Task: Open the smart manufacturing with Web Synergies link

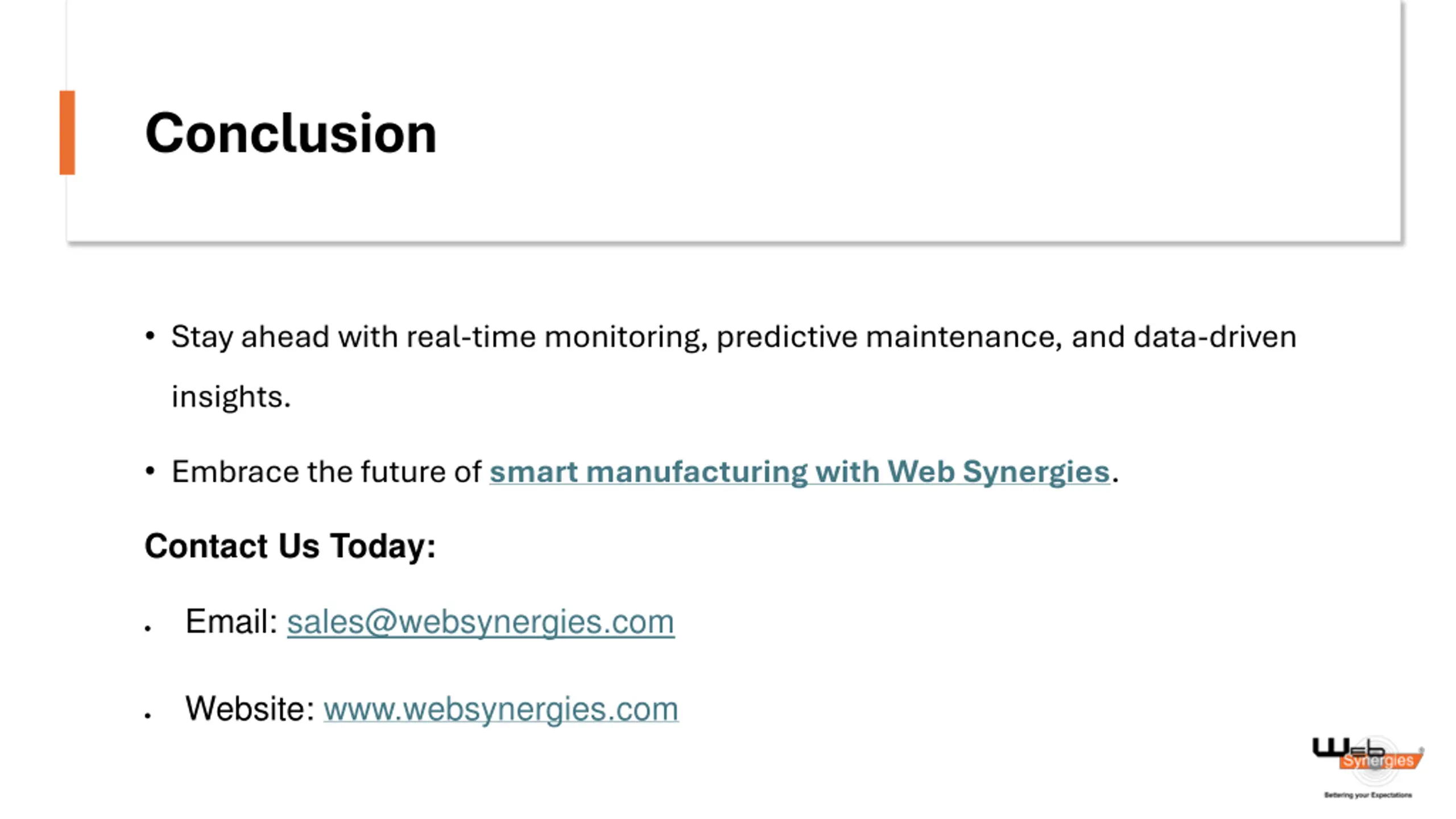Action: pyautogui.click(x=799, y=471)
